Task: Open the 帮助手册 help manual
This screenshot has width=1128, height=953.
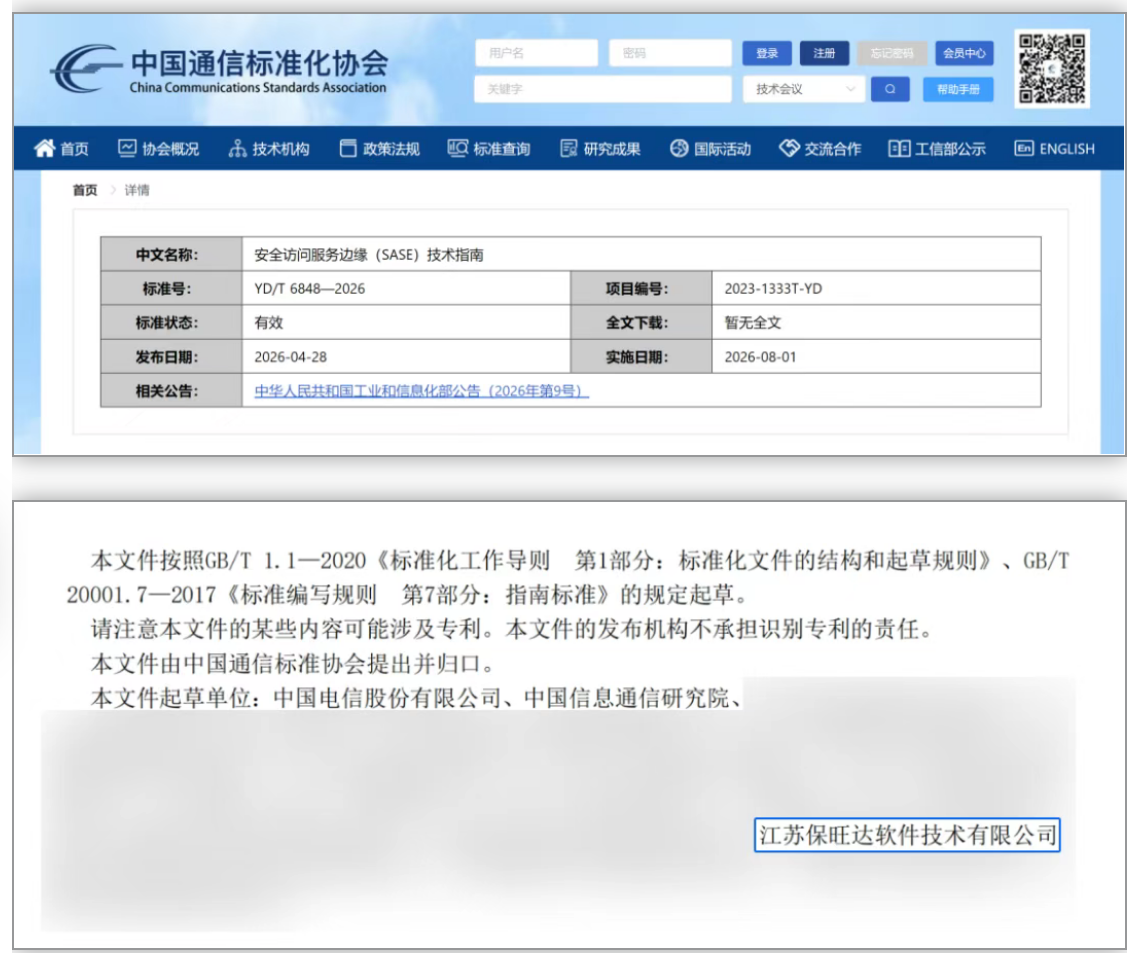Action: coord(958,89)
